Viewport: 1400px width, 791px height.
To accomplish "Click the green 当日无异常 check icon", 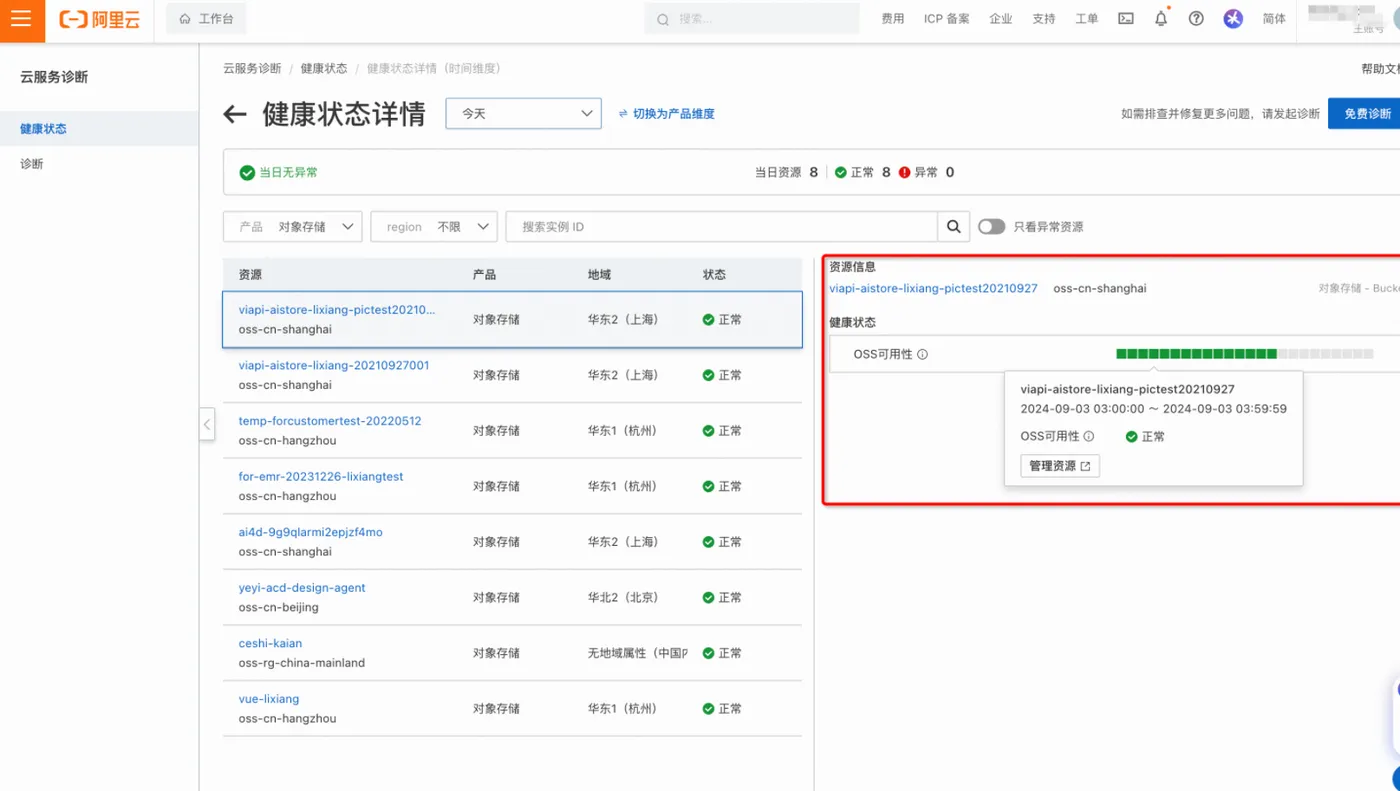I will (247, 173).
